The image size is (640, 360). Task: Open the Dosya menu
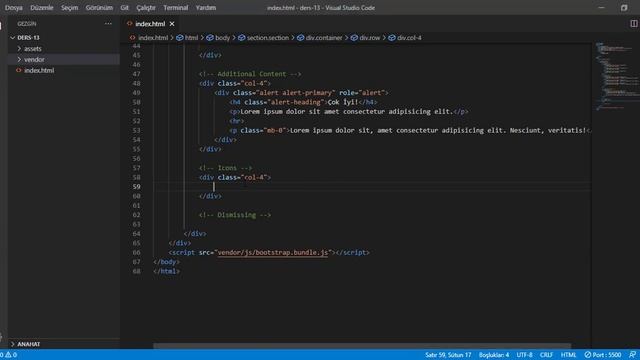[13, 8]
